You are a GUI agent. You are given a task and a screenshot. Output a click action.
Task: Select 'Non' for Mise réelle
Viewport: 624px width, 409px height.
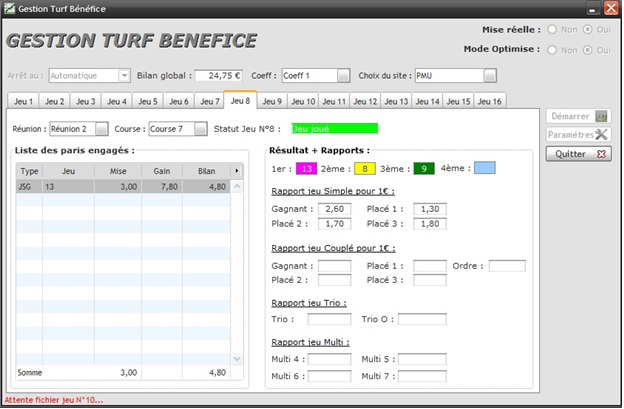pos(551,30)
